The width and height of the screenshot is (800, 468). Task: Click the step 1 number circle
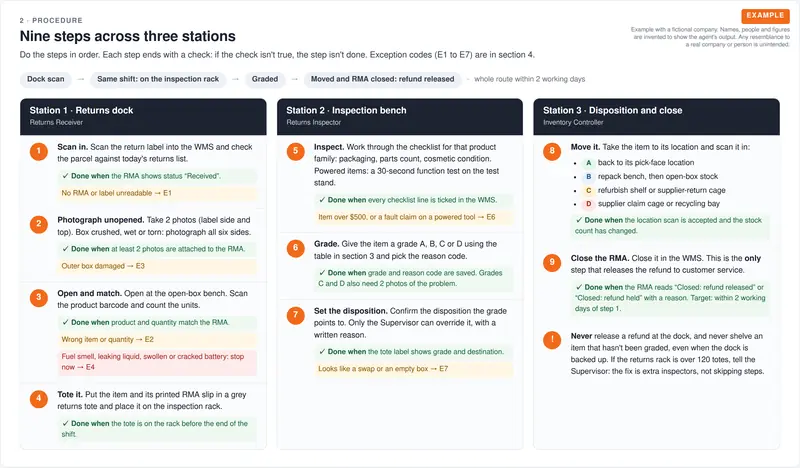[x=39, y=152]
